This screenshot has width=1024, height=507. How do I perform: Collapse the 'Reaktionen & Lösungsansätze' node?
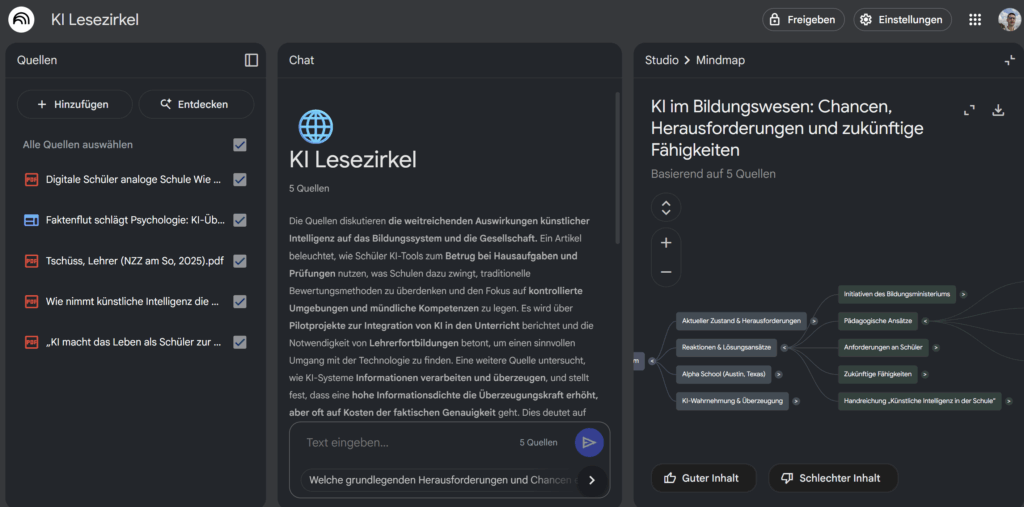pos(785,348)
